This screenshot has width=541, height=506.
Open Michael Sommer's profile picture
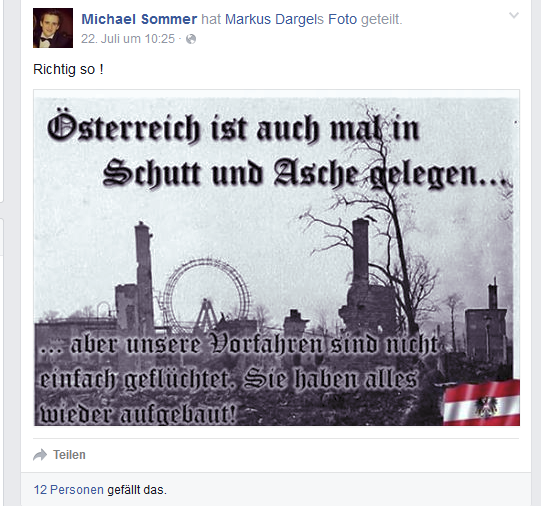53,28
